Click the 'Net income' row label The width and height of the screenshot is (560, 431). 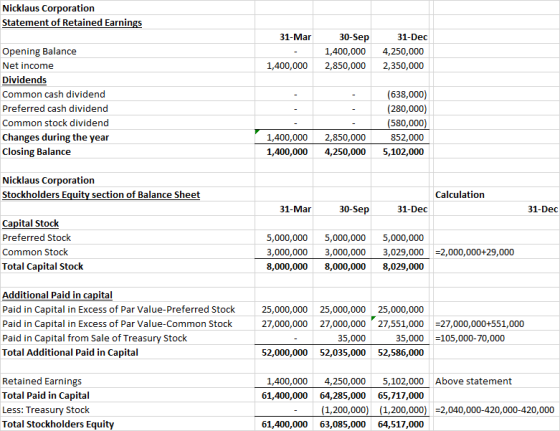pyautogui.click(x=28, y=66)
